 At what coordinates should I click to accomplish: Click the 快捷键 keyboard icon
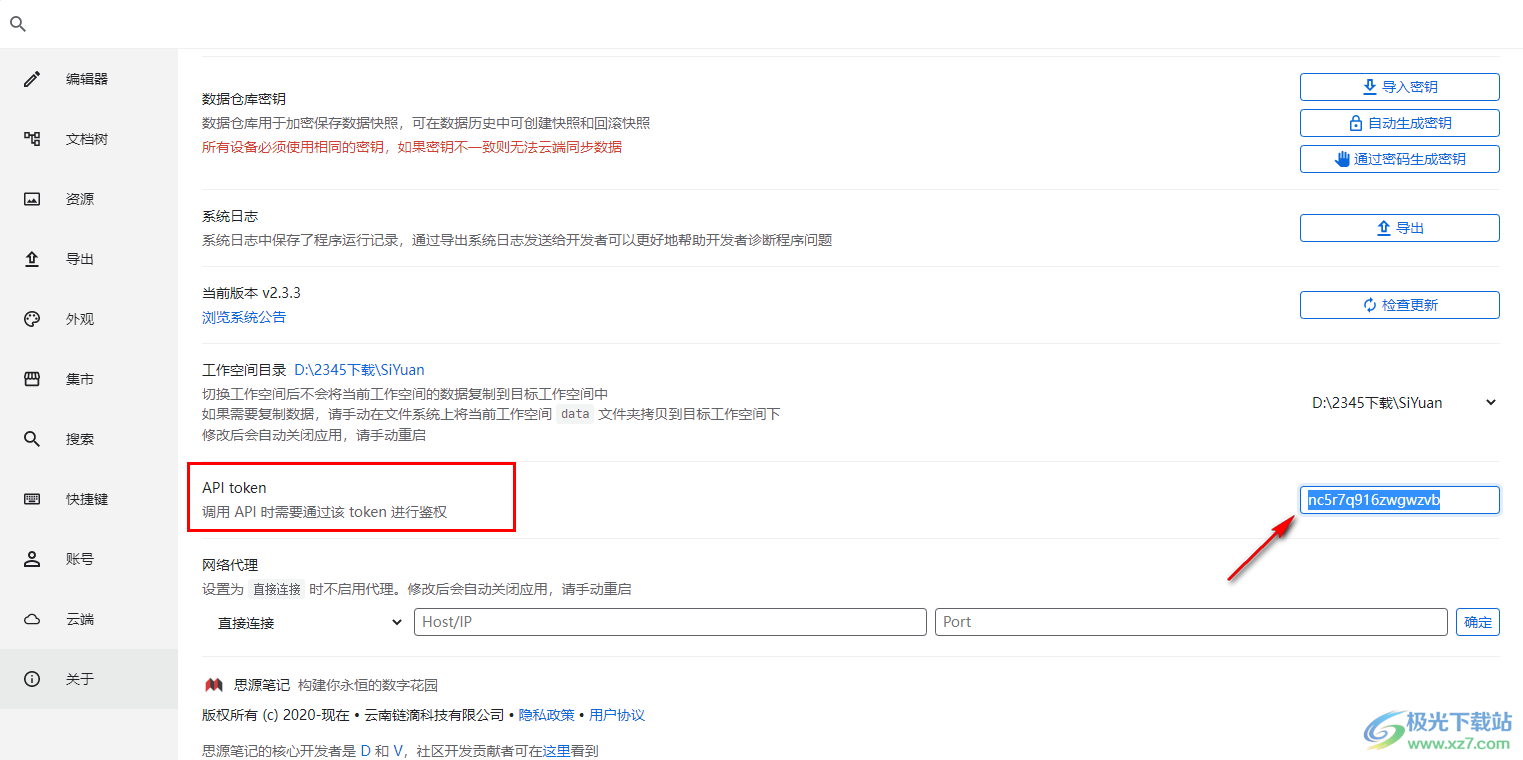coord(32,499)
